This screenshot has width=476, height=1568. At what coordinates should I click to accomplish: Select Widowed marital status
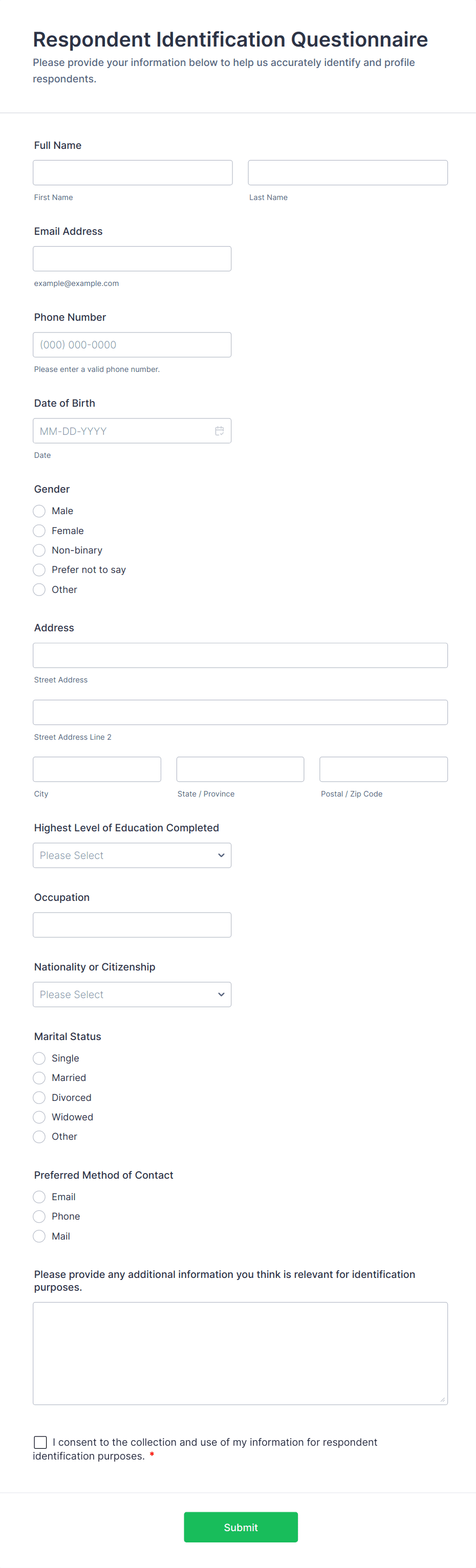coord(39,1117)
